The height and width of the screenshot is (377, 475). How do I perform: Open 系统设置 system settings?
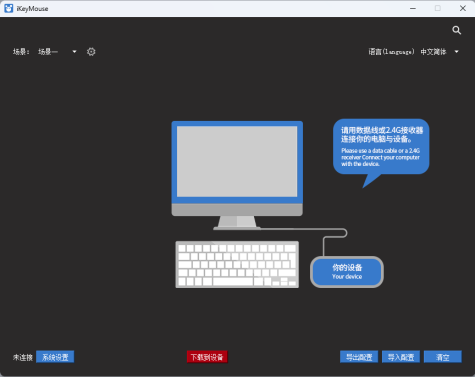(55, 357)
